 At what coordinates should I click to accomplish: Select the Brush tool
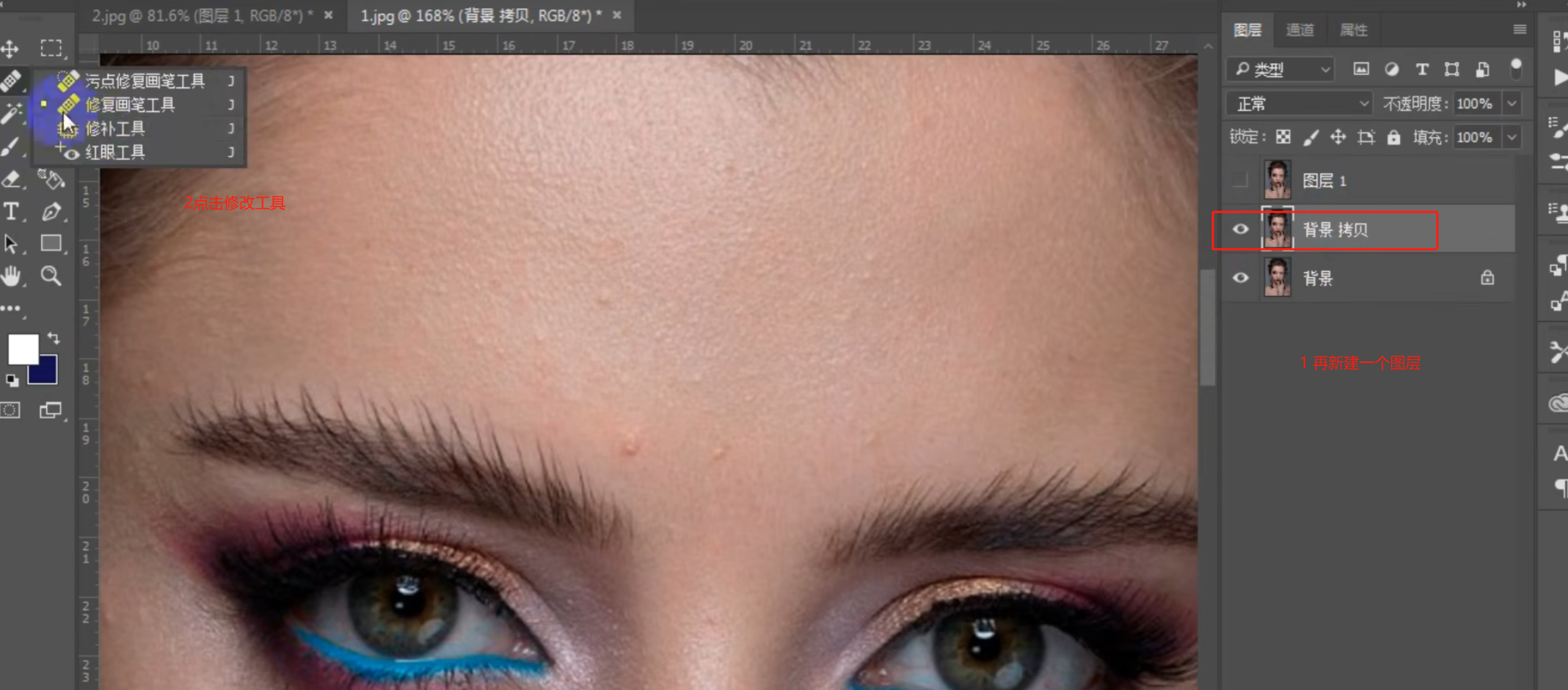coord(10,146)
